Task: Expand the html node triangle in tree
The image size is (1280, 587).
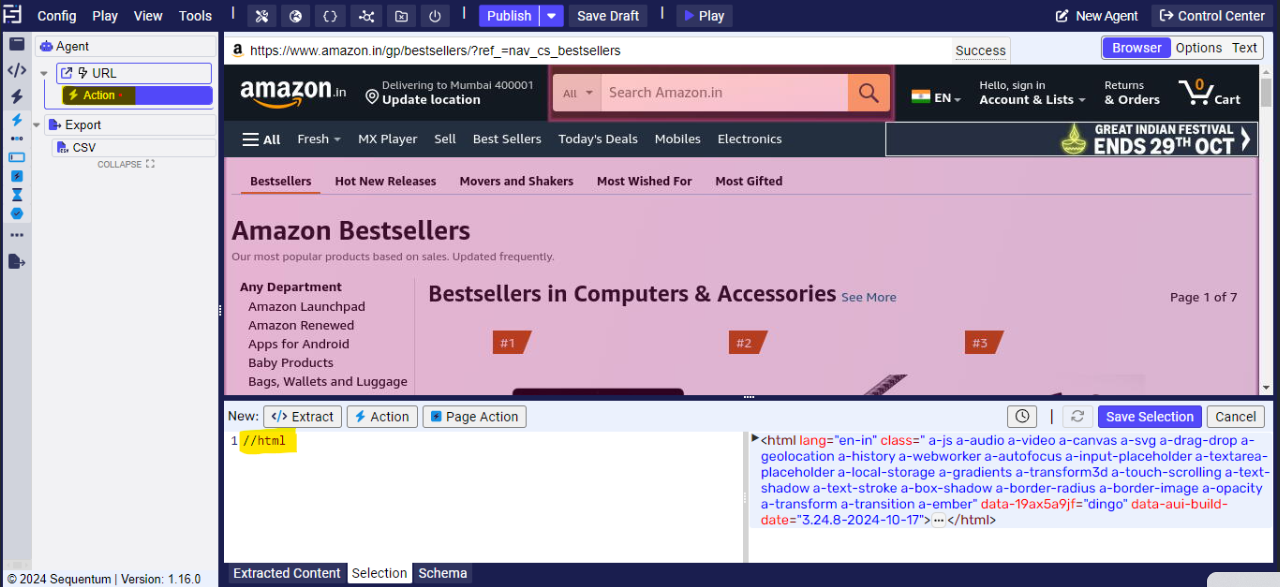Action: point(755,439)
